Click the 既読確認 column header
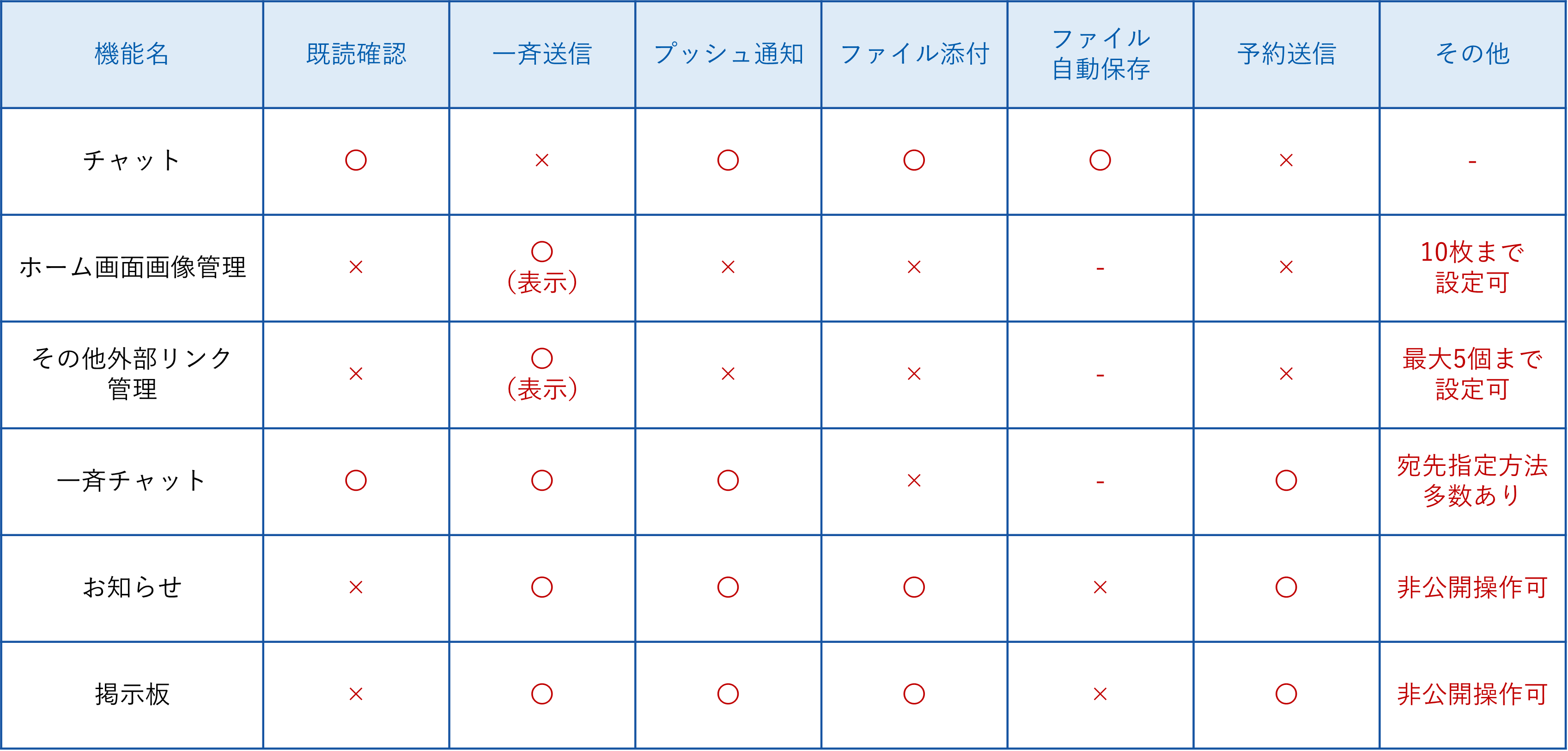 pyautogui.click(x=356, y=54)
